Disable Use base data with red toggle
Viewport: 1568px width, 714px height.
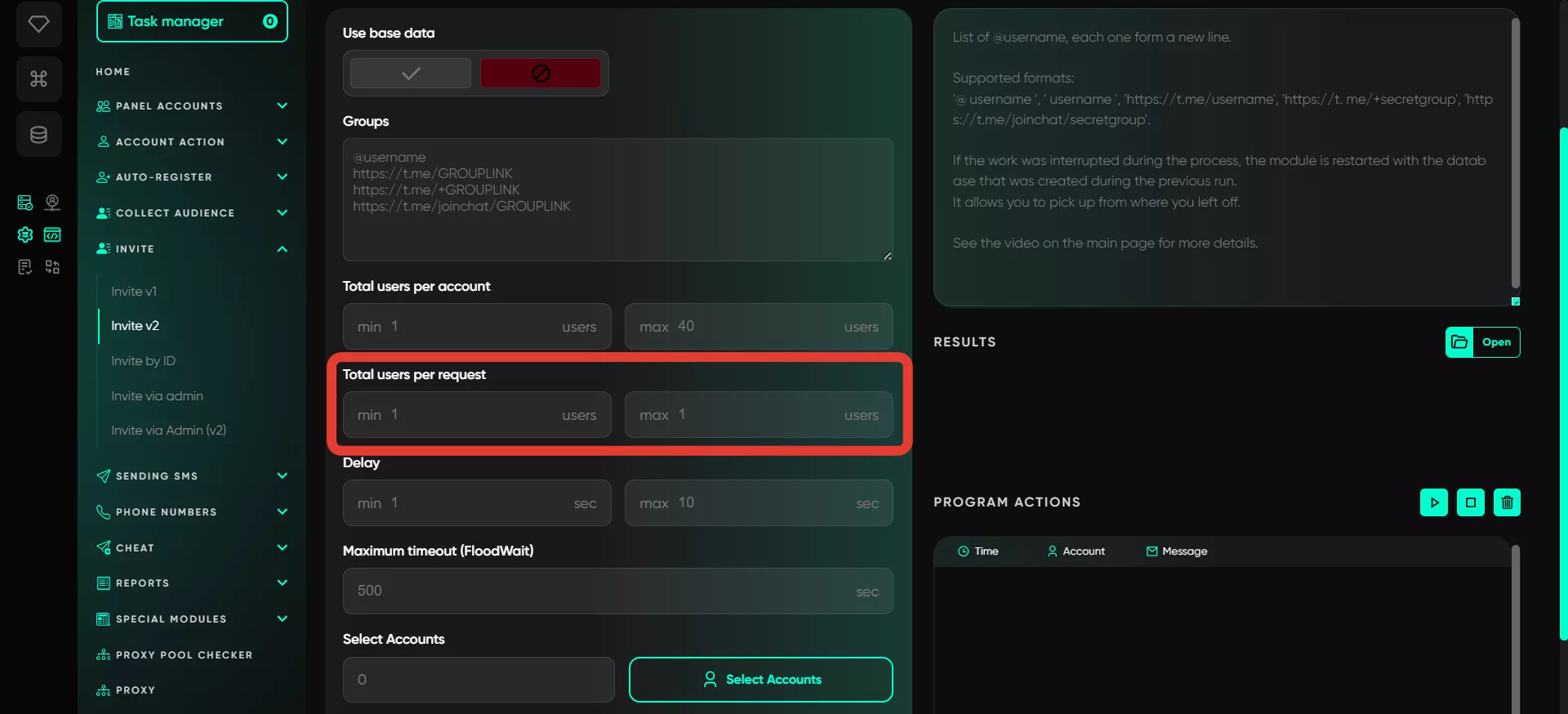(x=541, y=74)
